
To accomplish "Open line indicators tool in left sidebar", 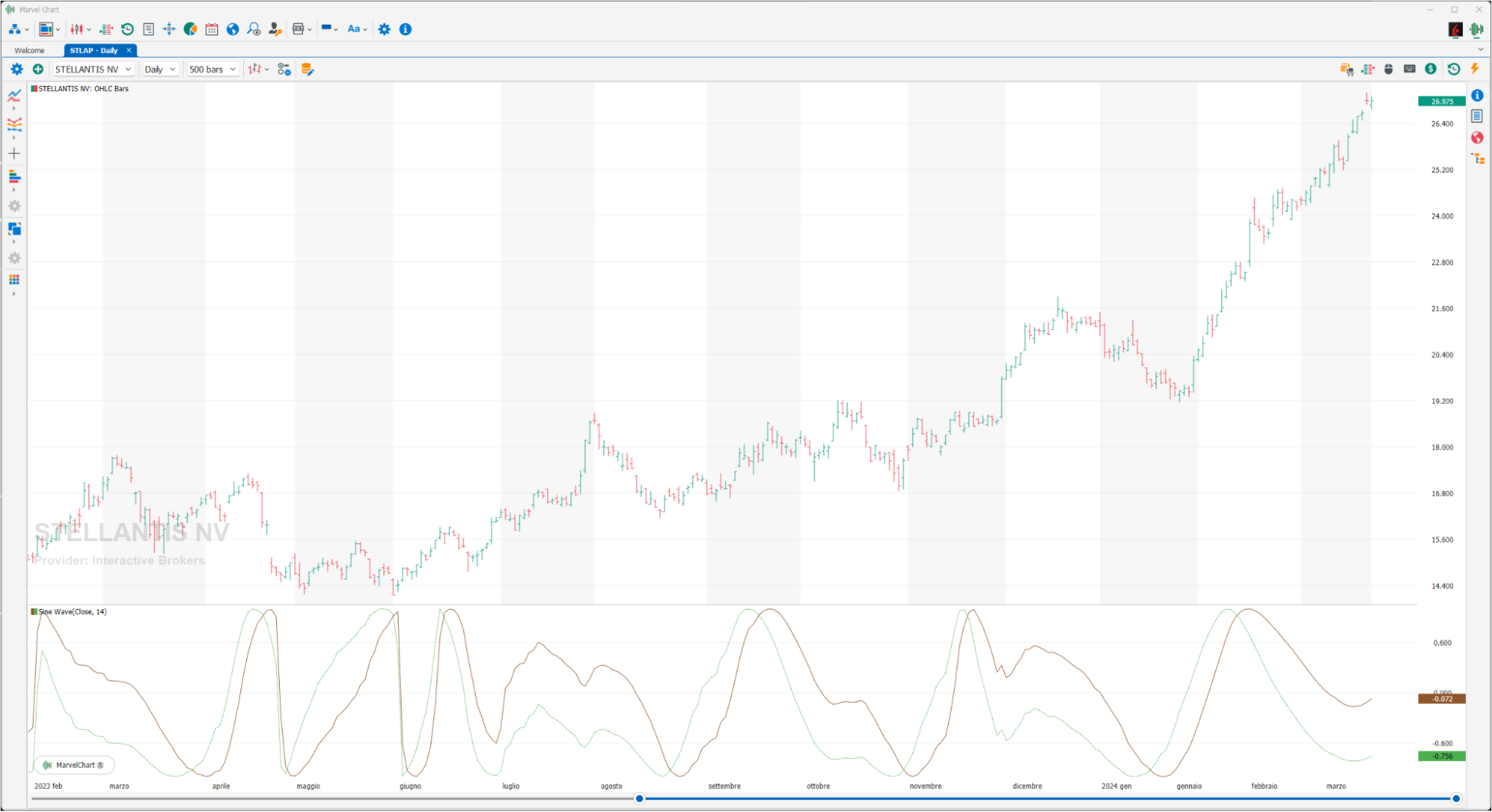I will (14, 96).
